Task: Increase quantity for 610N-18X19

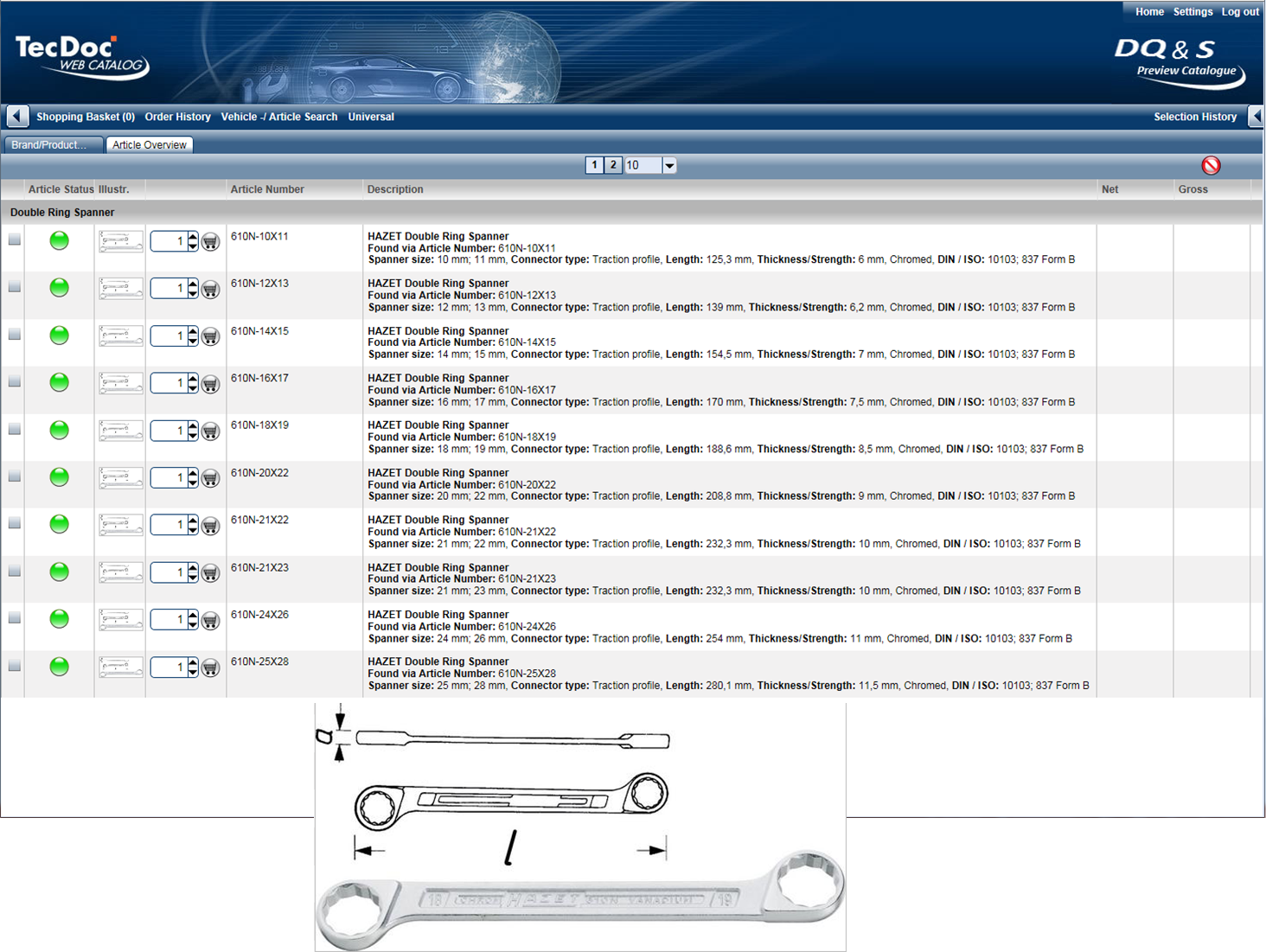Action: click(x=193, y=425)
